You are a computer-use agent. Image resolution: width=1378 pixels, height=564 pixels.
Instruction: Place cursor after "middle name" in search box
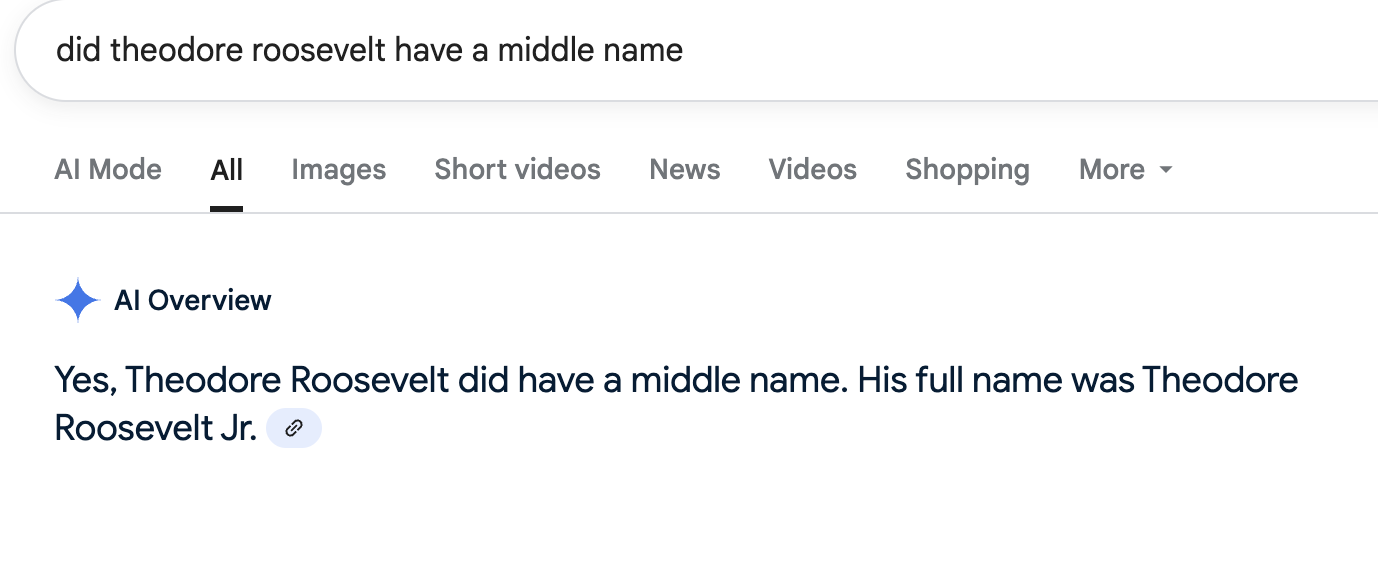coord(685,50)
